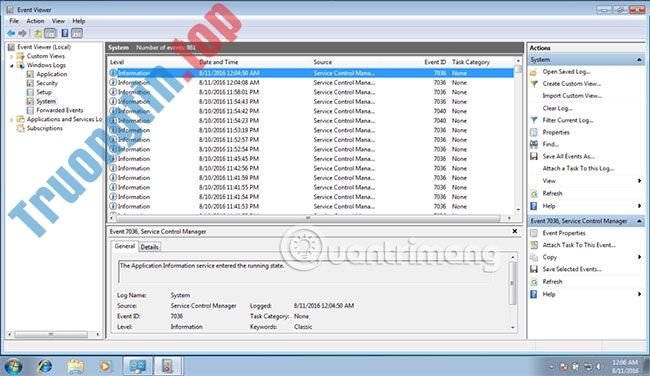Click the Application log icon in tree

(x=30, y=74)
